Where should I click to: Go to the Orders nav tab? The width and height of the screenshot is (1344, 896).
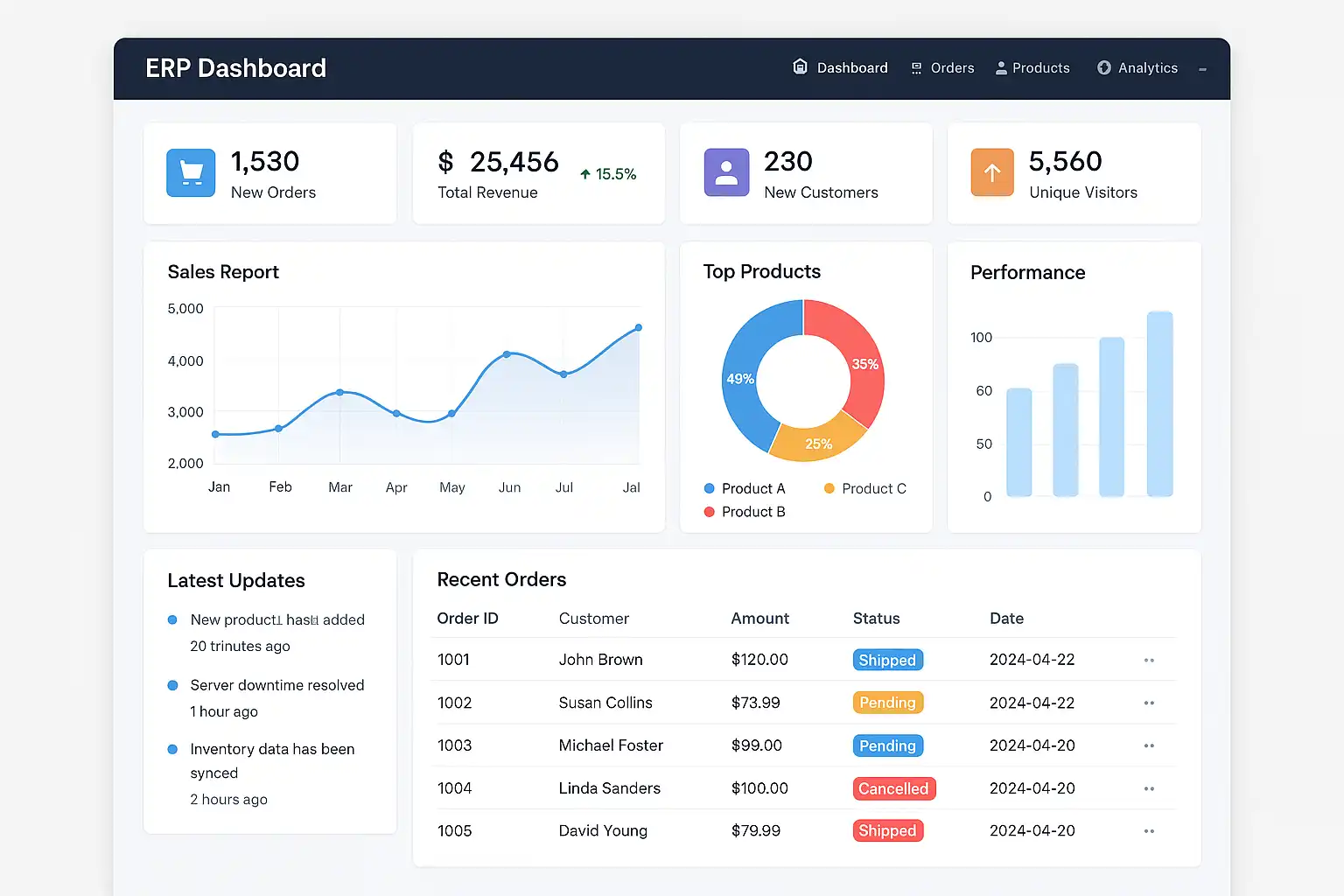click(952, 68)
